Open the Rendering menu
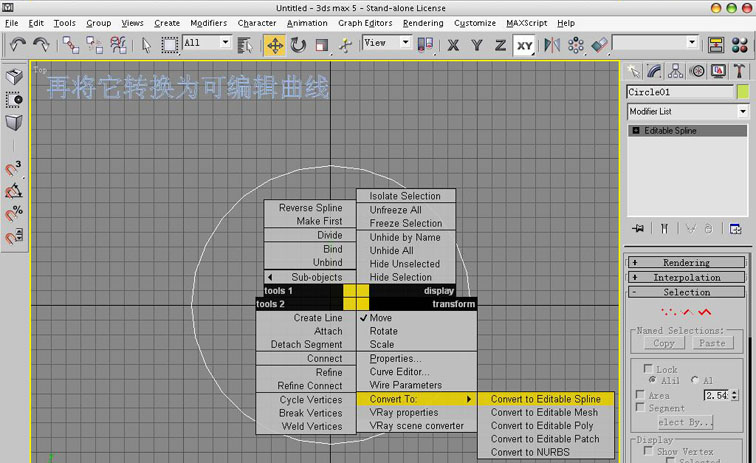 tap(423, 23)
